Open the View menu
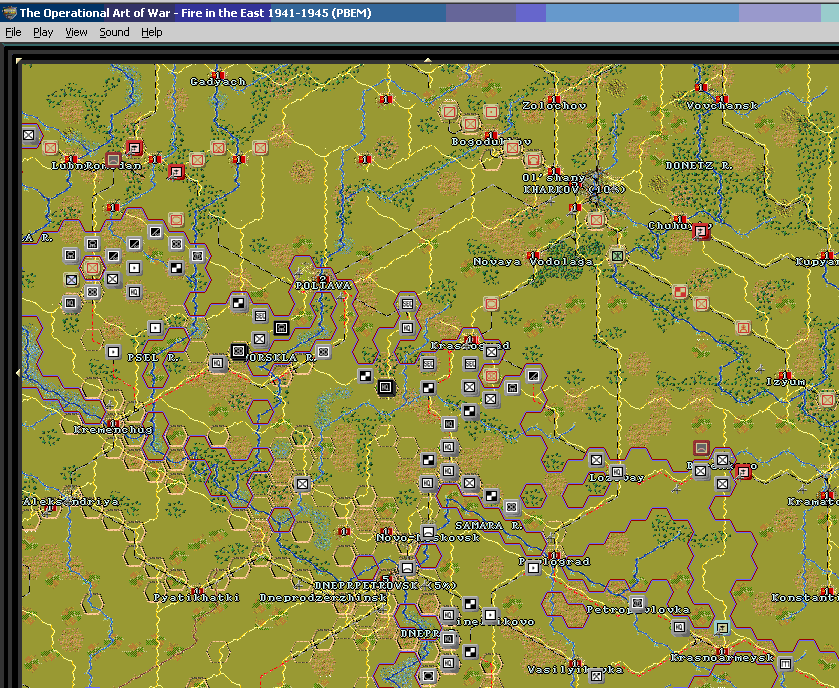 [x=76, y=32]
